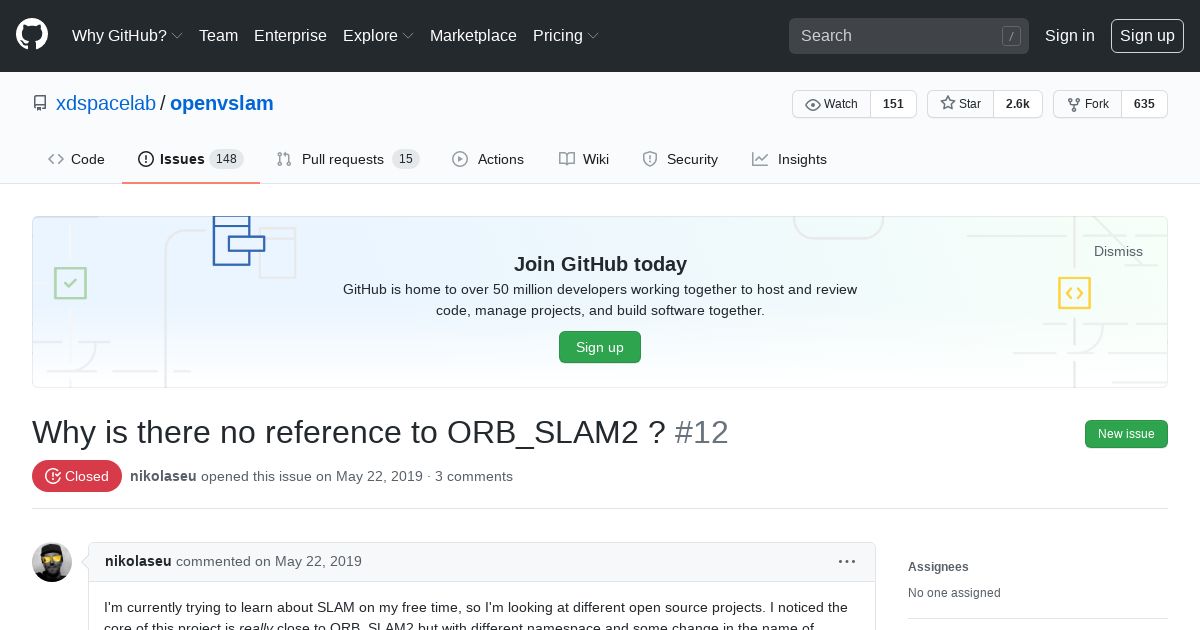Click the green Sign up banner button
The width and height of the screenshot is (1200, 630).
click(600, 347)
